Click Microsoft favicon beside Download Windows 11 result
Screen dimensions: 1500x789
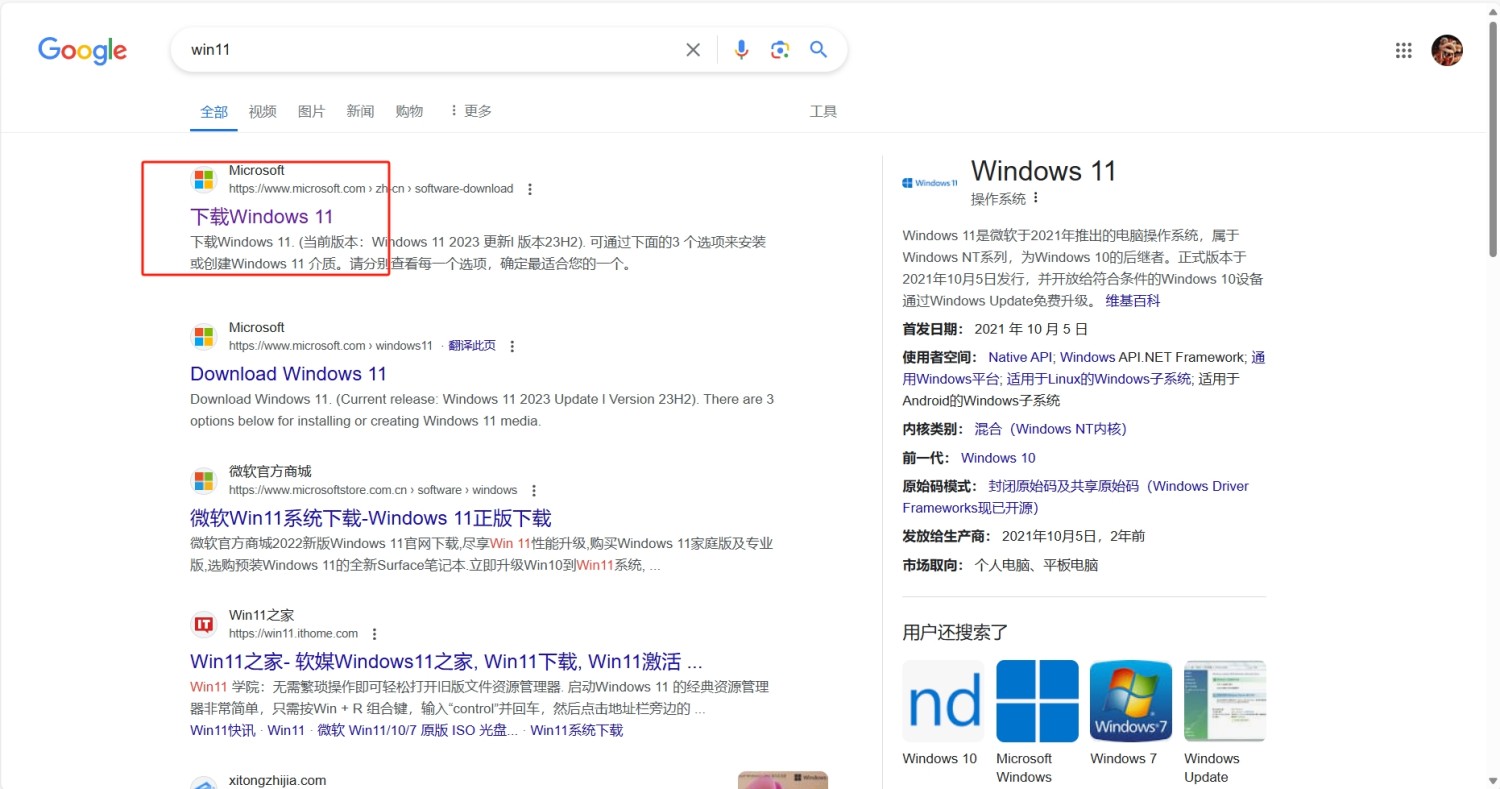click(204, 337)
